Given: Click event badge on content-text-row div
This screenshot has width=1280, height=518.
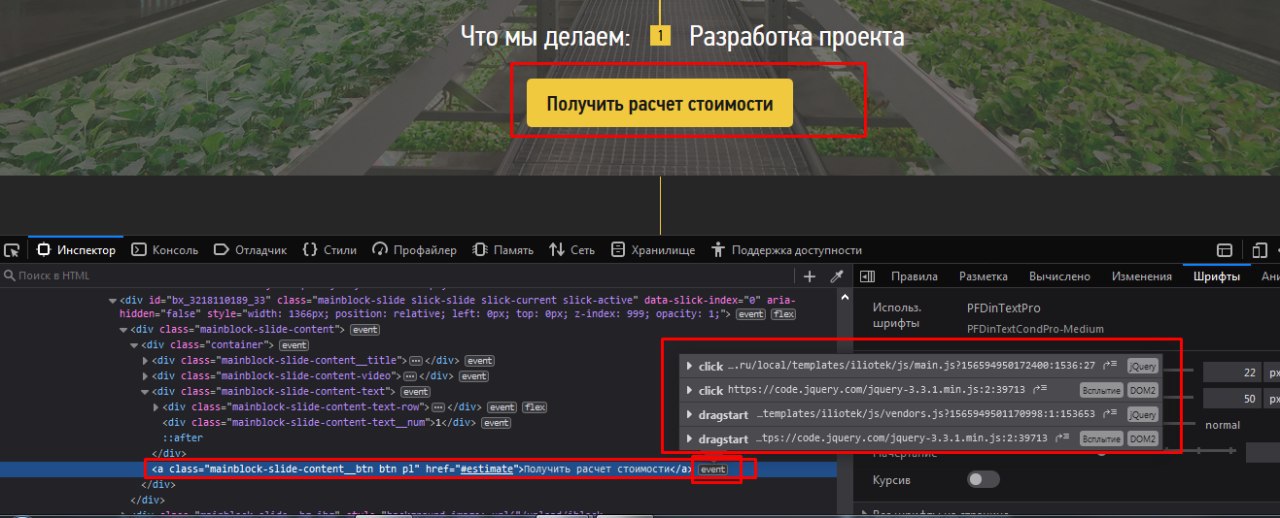Looking at the screenshot, I should point(502,407).
